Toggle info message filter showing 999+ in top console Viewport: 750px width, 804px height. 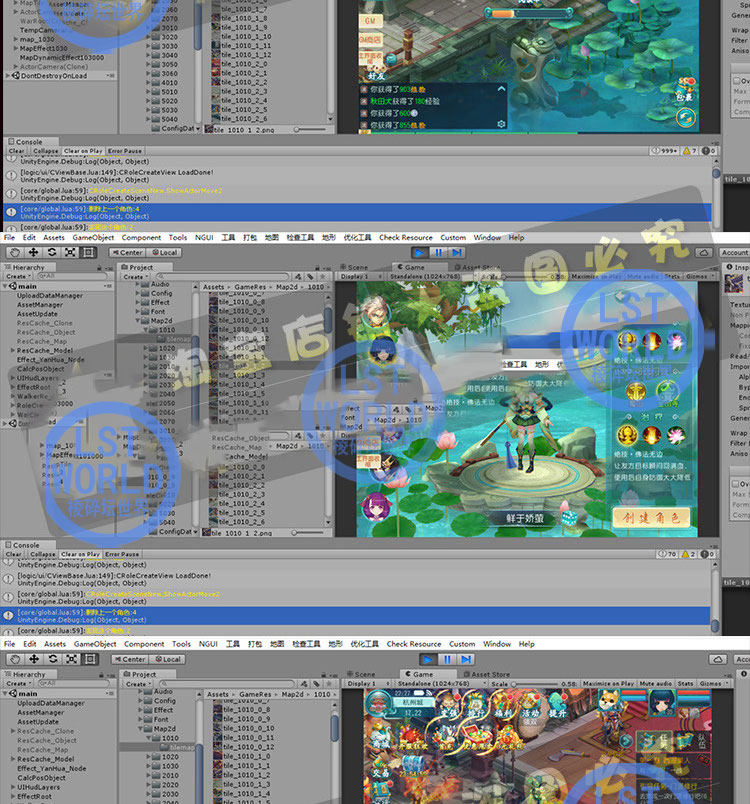[x=664, y=151]
